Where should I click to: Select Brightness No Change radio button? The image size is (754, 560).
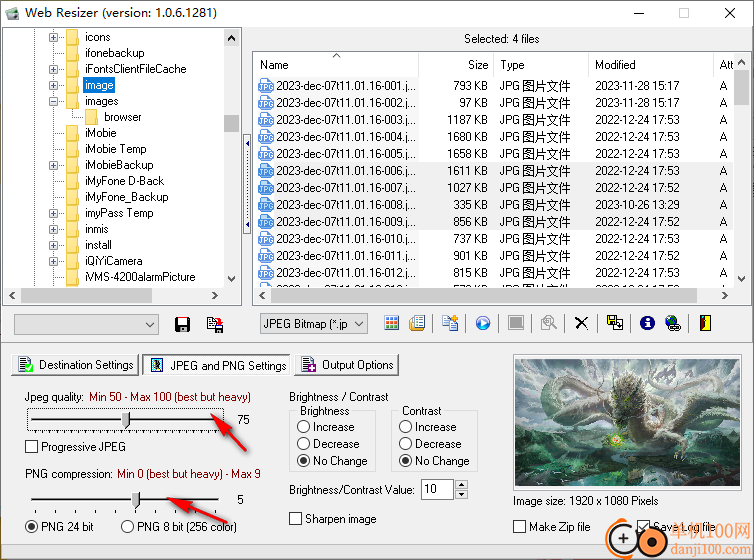click(x=303, y=461)
